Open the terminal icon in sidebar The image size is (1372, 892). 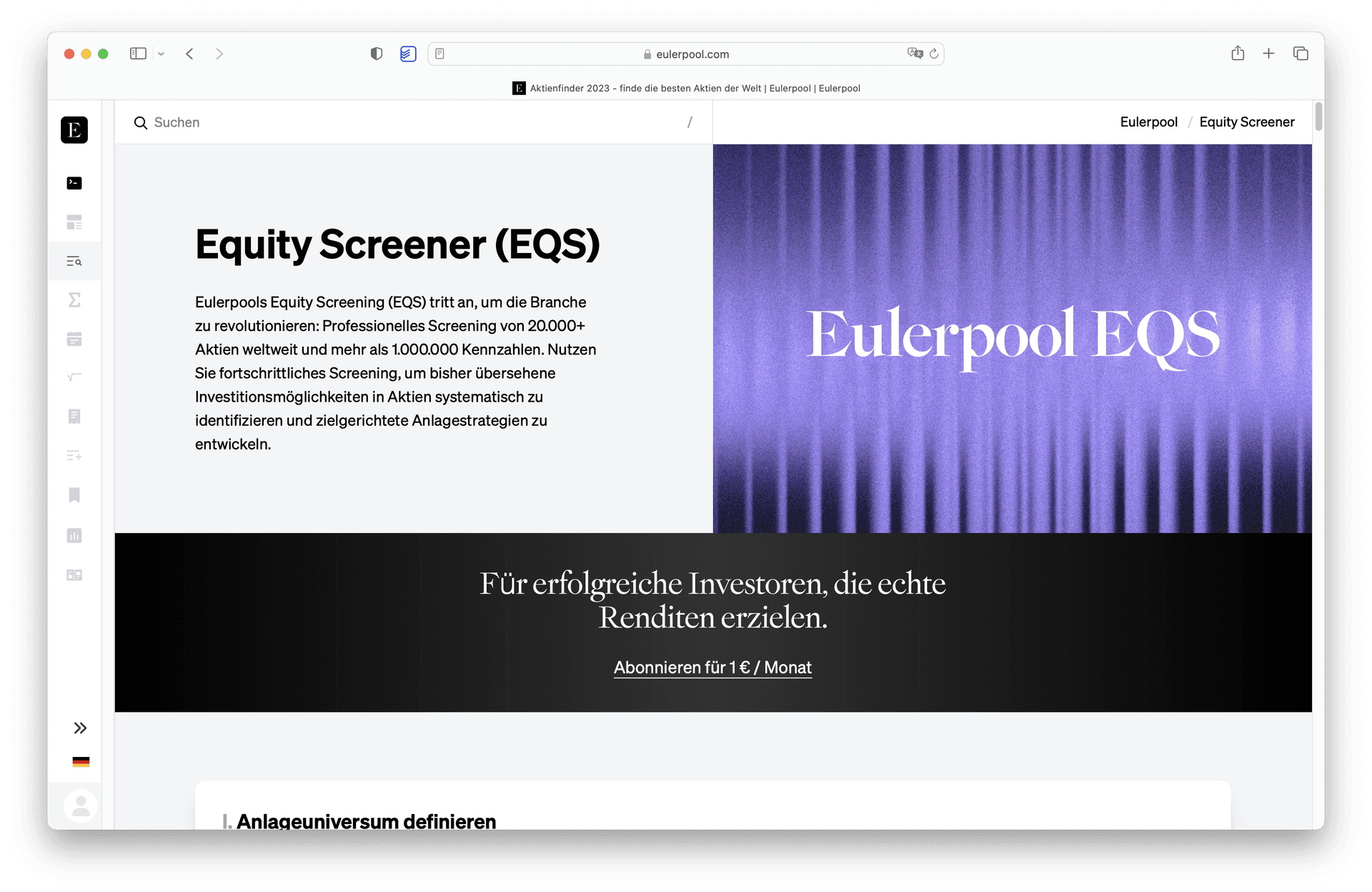coord(74,183)
